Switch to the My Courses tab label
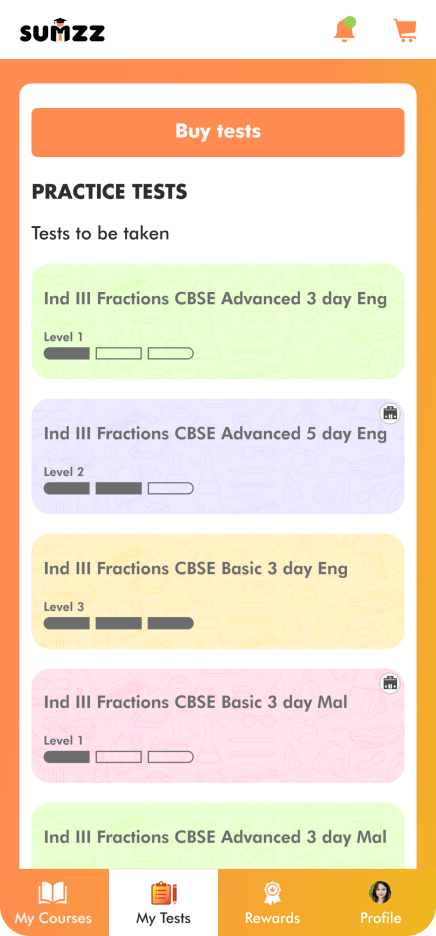The image size is (436, 936). [53, 917]
